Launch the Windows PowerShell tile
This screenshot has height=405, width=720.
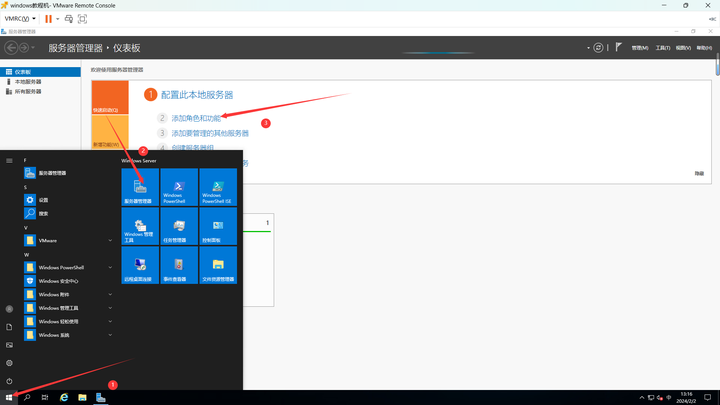pyautogui.click(x=179, y=187)
